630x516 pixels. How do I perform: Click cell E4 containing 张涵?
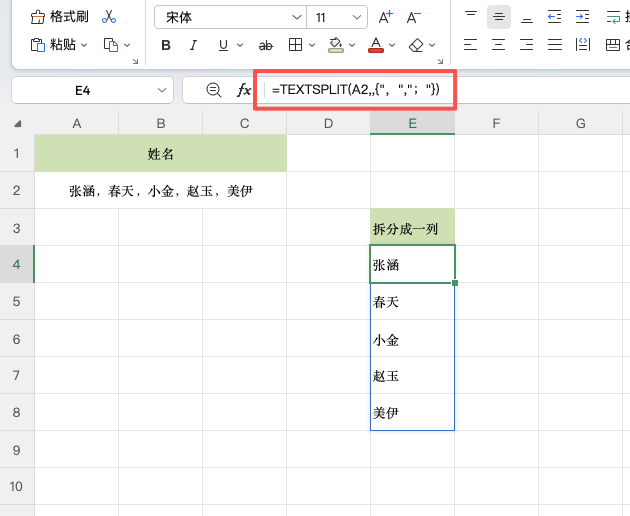point(412,264)
